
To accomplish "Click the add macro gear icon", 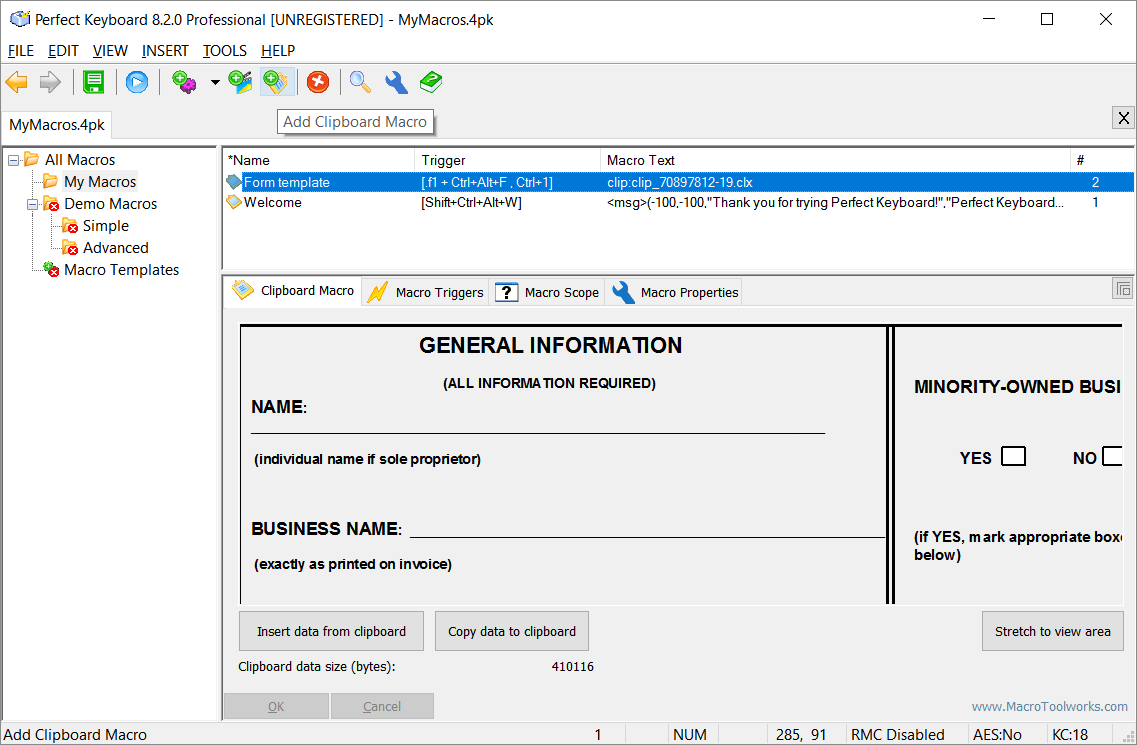I will click(184, 82).
